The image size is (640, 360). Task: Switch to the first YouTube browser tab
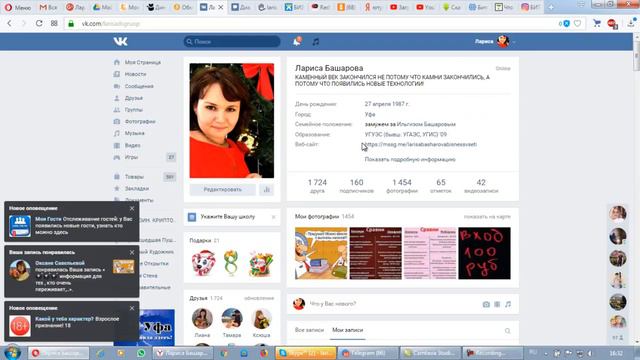point(398,7)
